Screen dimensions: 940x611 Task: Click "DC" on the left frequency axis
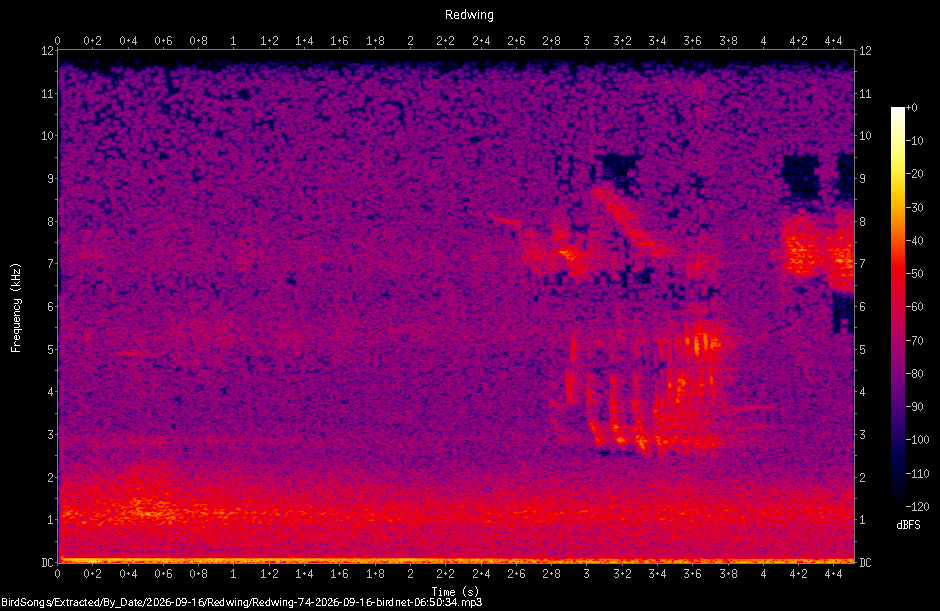tap(47, 562)
